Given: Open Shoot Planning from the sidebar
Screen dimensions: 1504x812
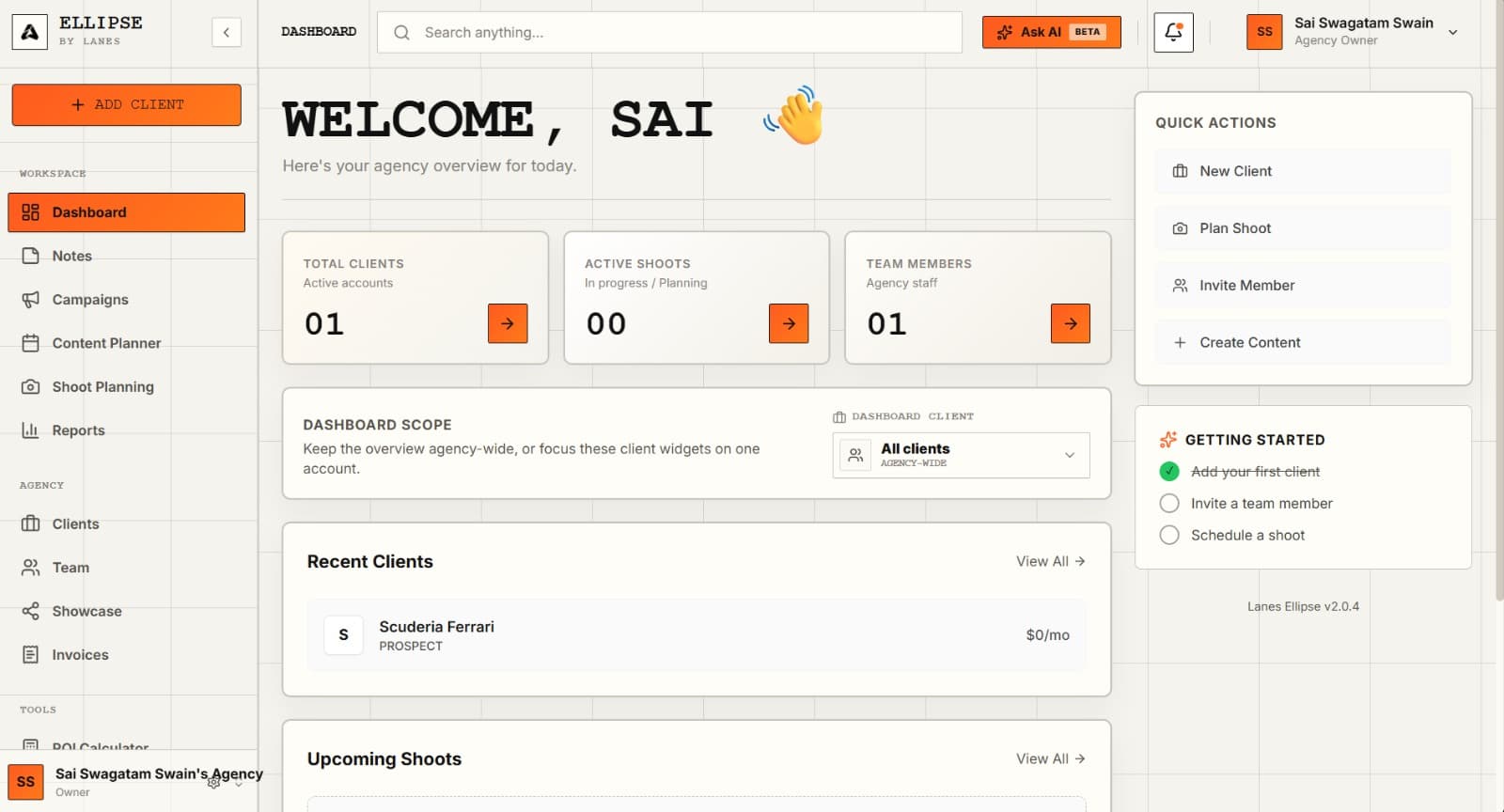Looking at the screenshot, I should point(127,386).
